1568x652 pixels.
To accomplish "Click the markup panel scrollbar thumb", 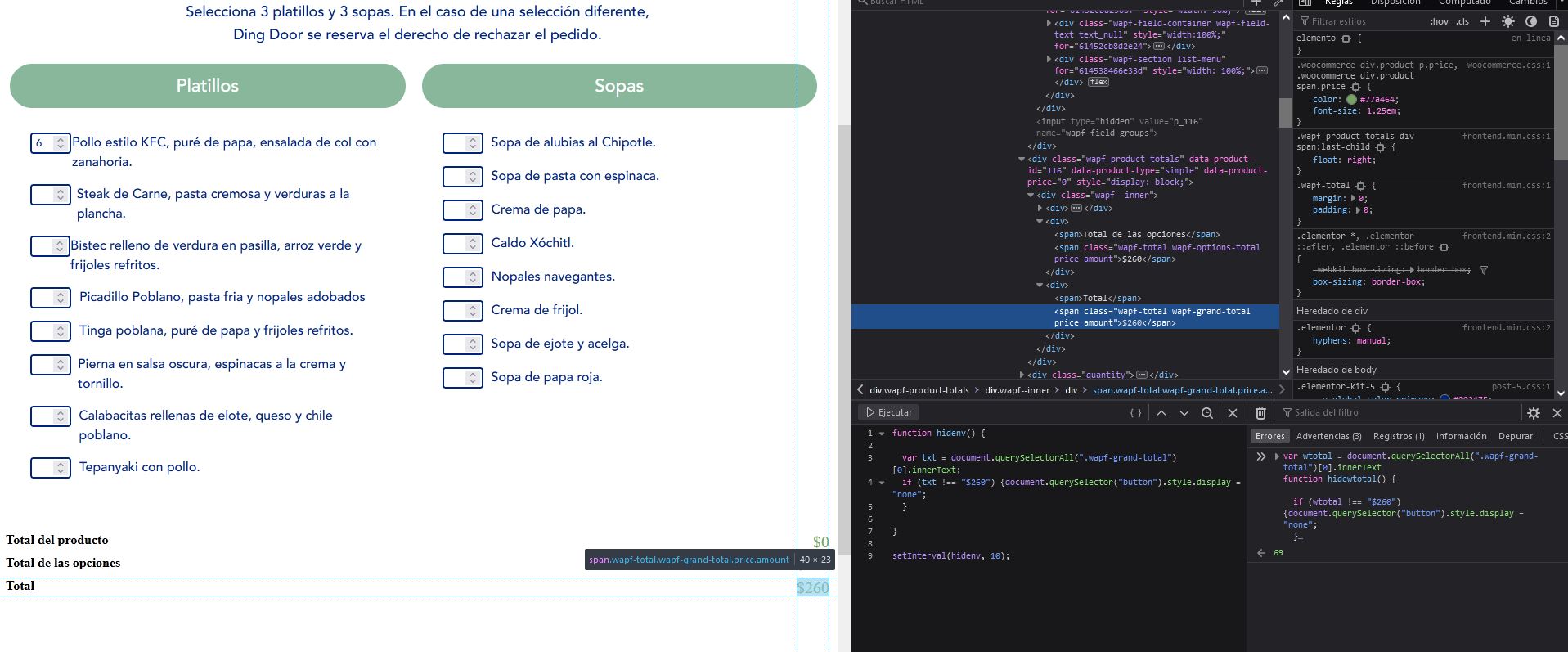I will click(x=1286, y=112).
